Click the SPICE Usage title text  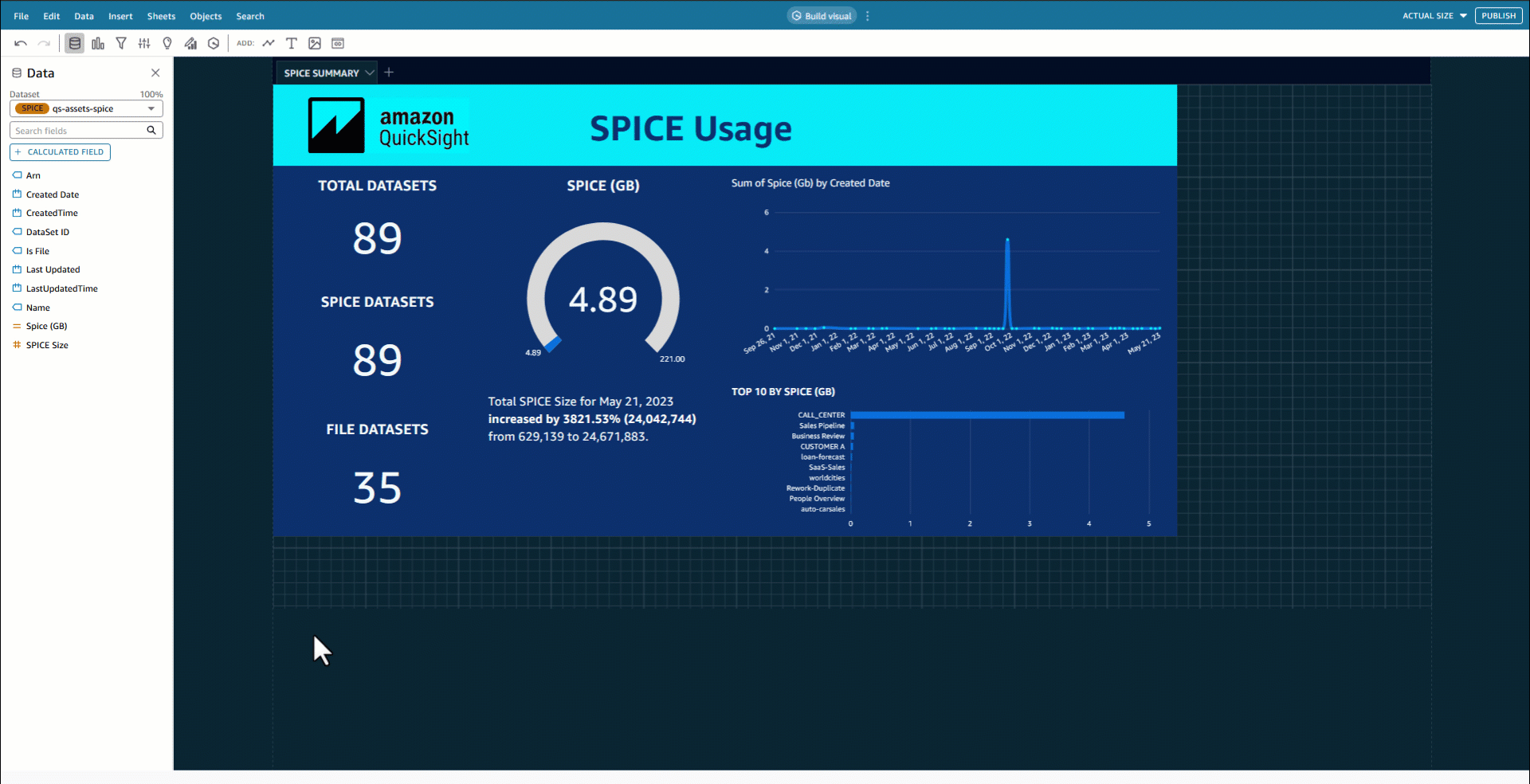(691, 128)
